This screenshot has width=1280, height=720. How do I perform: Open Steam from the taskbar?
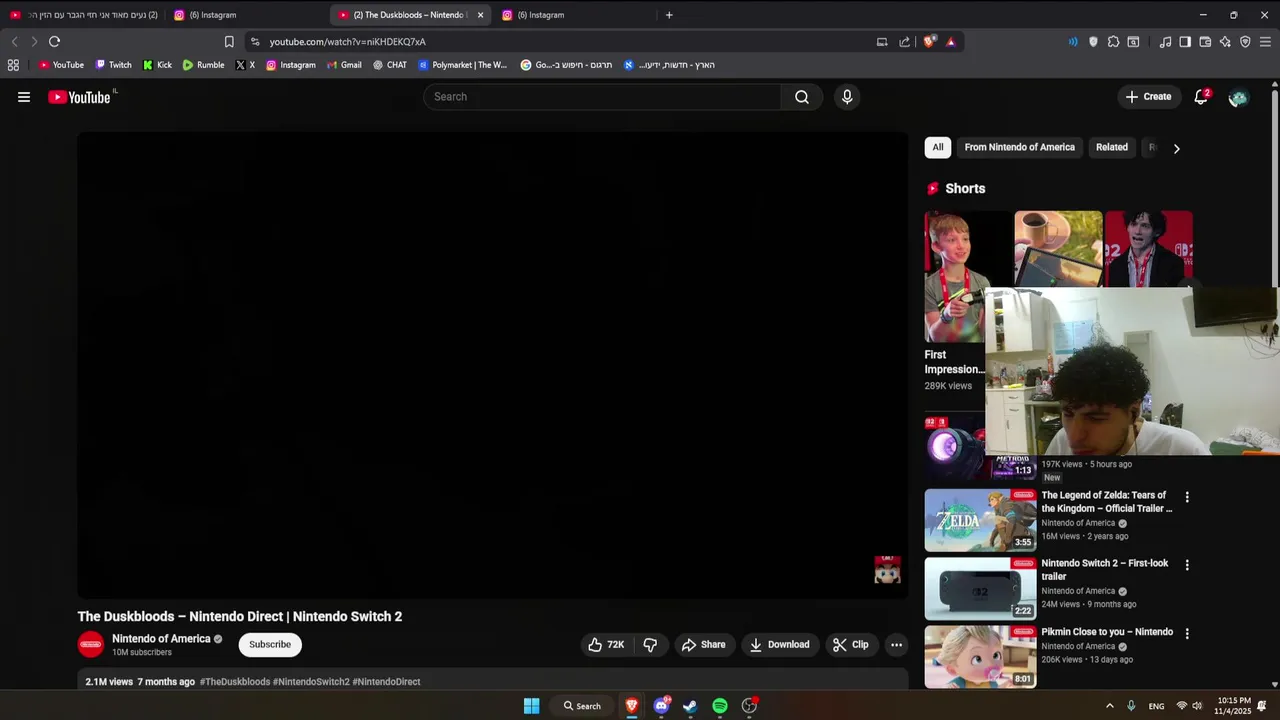pyautogui.click(x=690, y=706)
